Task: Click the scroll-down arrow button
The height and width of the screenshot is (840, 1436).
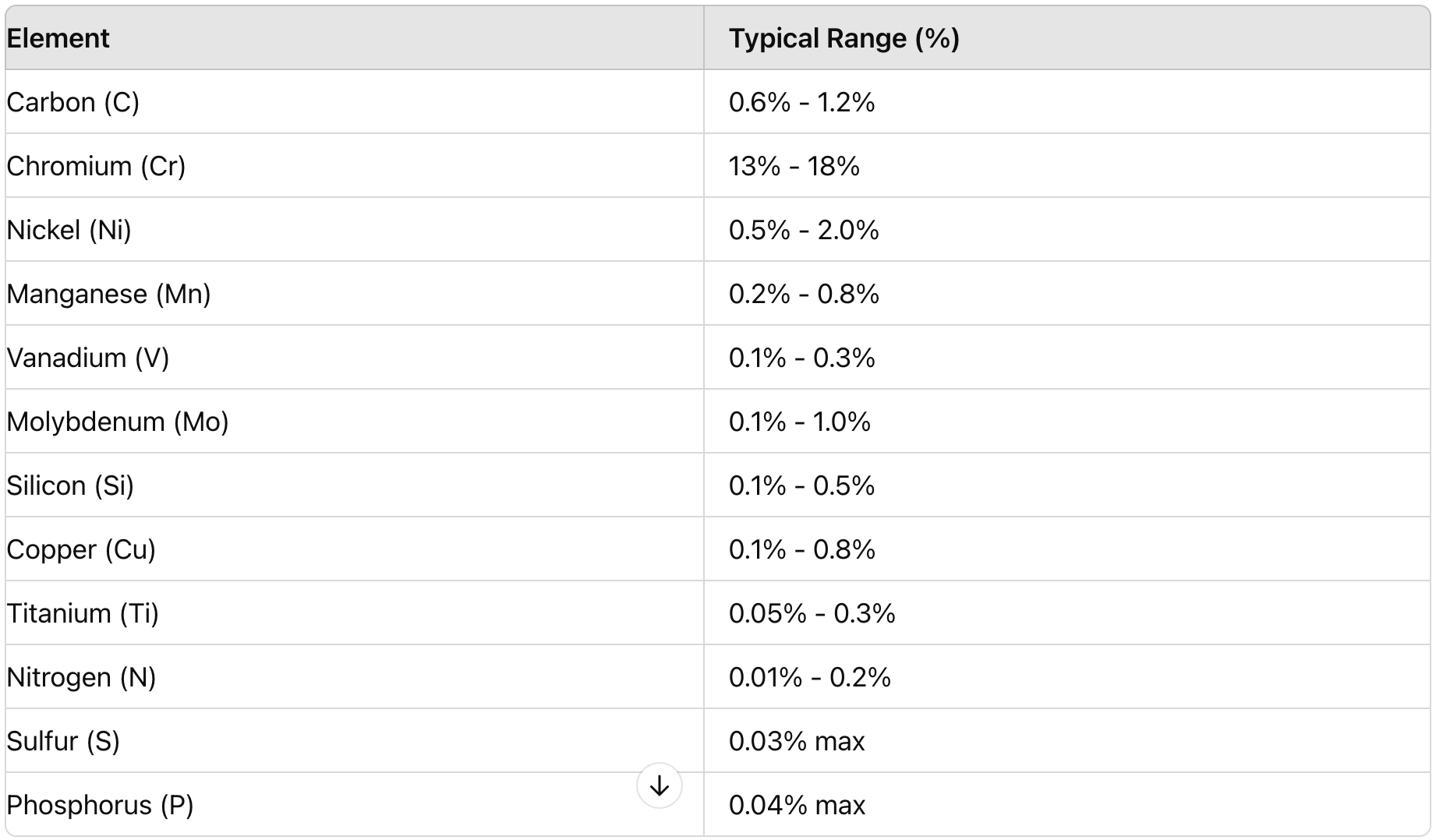Action: (x=659, y=785)
